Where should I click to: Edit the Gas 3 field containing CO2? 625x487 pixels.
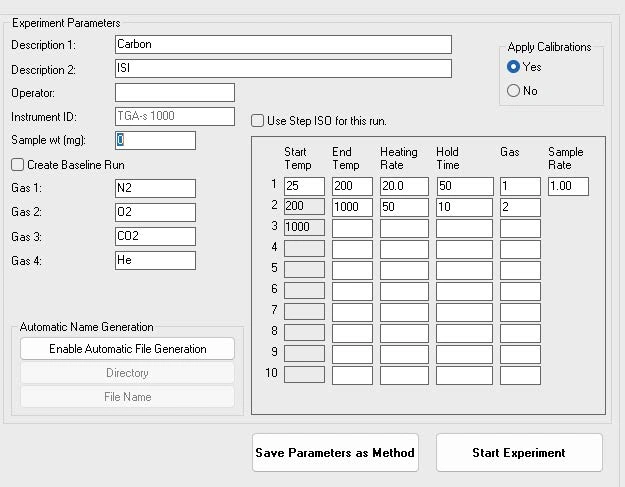155,236
